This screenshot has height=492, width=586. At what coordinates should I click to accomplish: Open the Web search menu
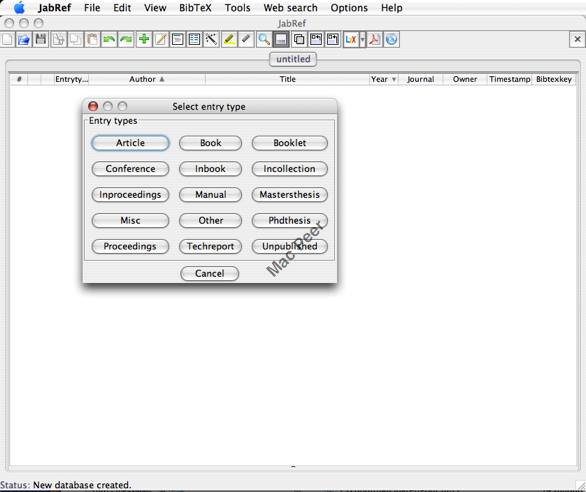tap(290, 8)
